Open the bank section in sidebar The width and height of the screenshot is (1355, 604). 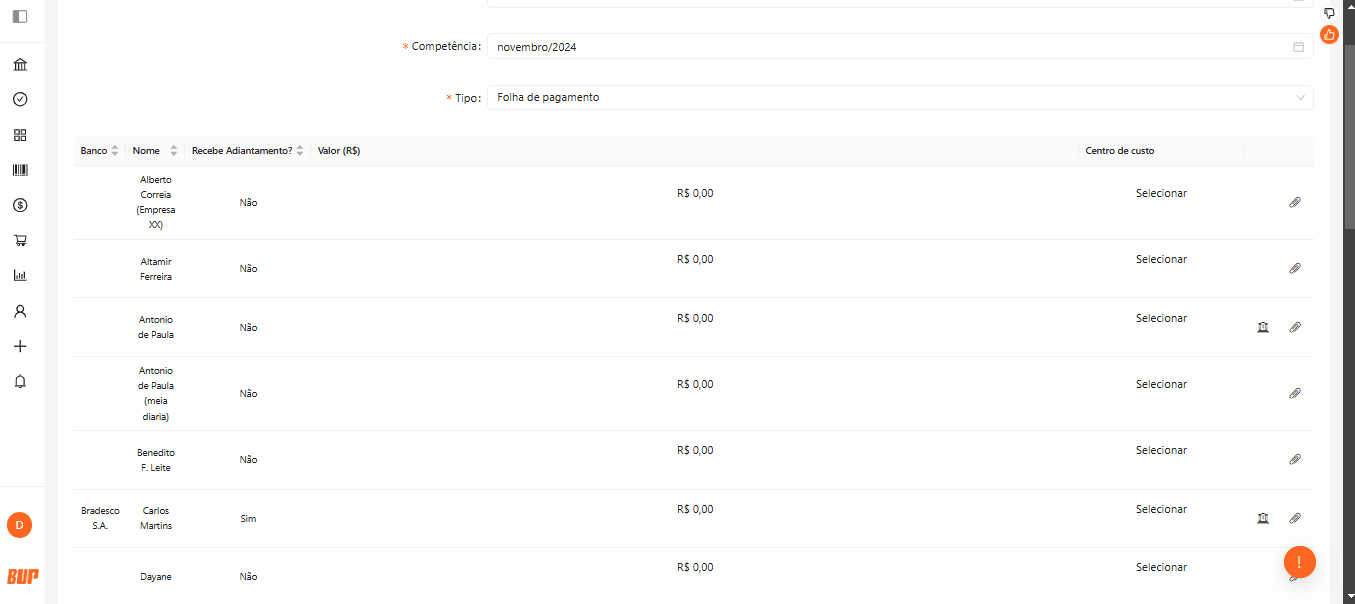pyautogui.click(x=20, y=65)
